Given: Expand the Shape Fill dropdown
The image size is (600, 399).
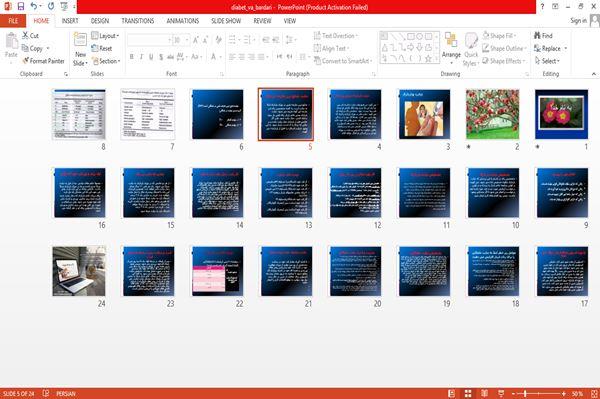Looking at the screenshot, I should [x=499, y=36].
